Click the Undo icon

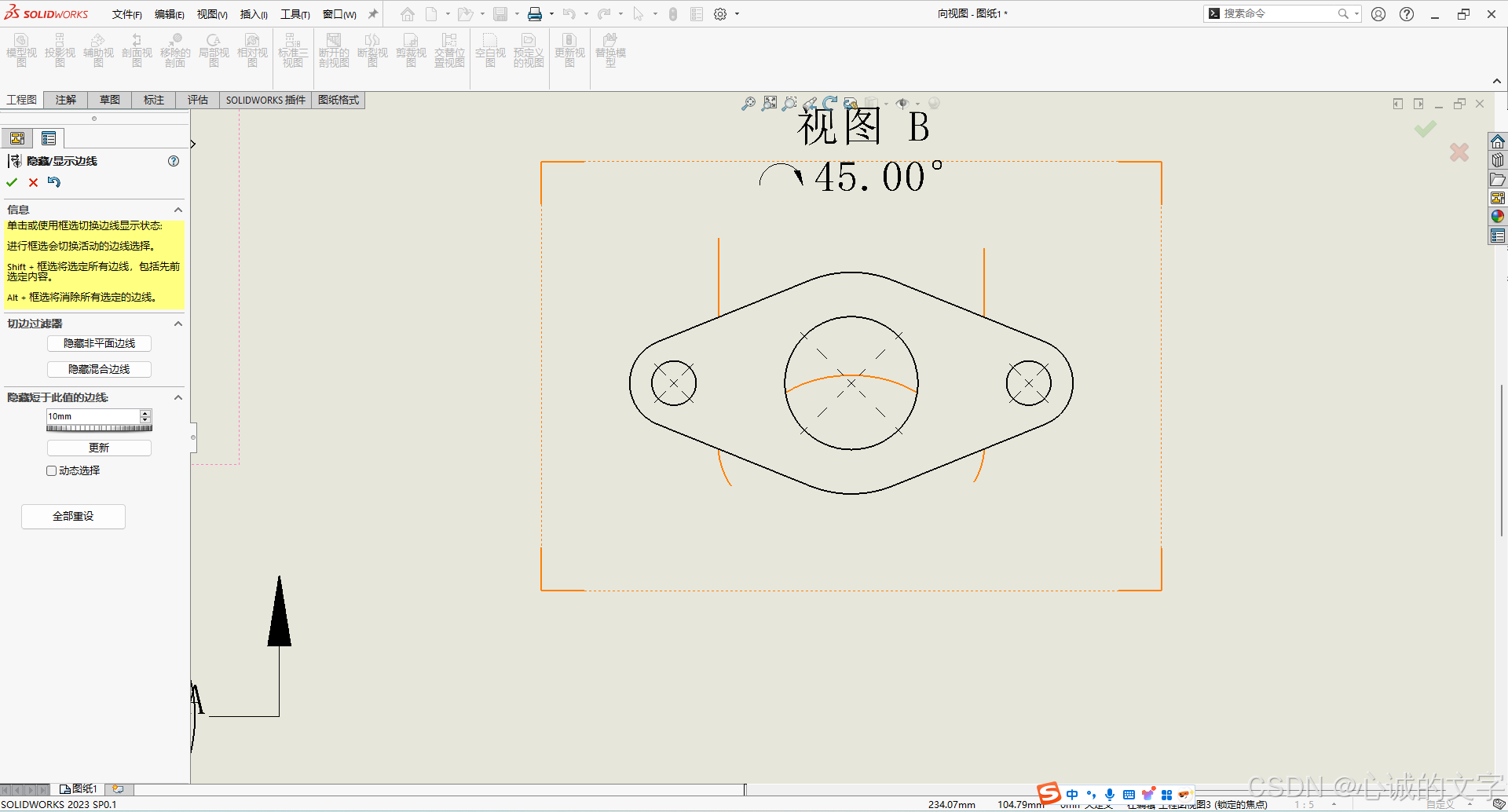[x=569, y=14]
